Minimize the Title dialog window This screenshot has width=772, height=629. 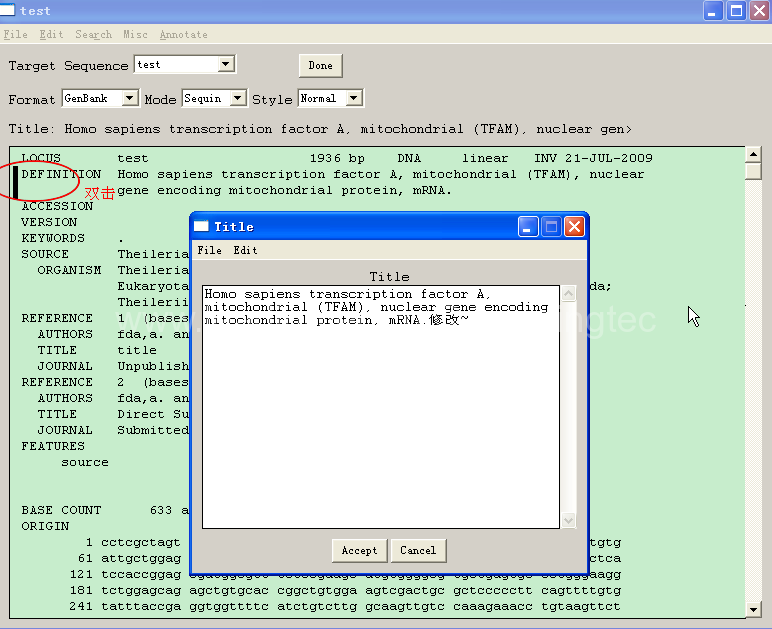528,227
